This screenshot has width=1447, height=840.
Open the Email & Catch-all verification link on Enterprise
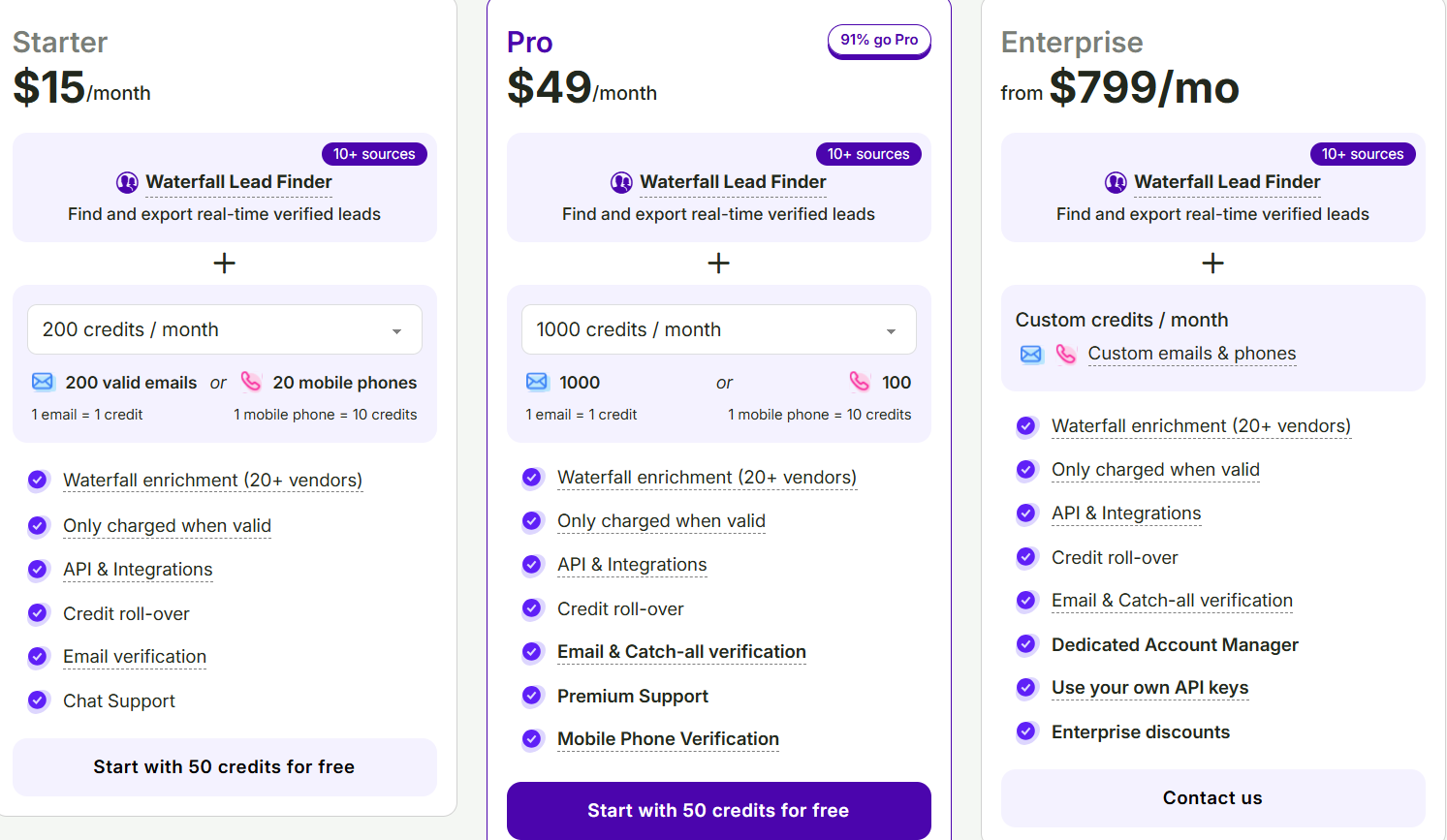coord(1171,601)
